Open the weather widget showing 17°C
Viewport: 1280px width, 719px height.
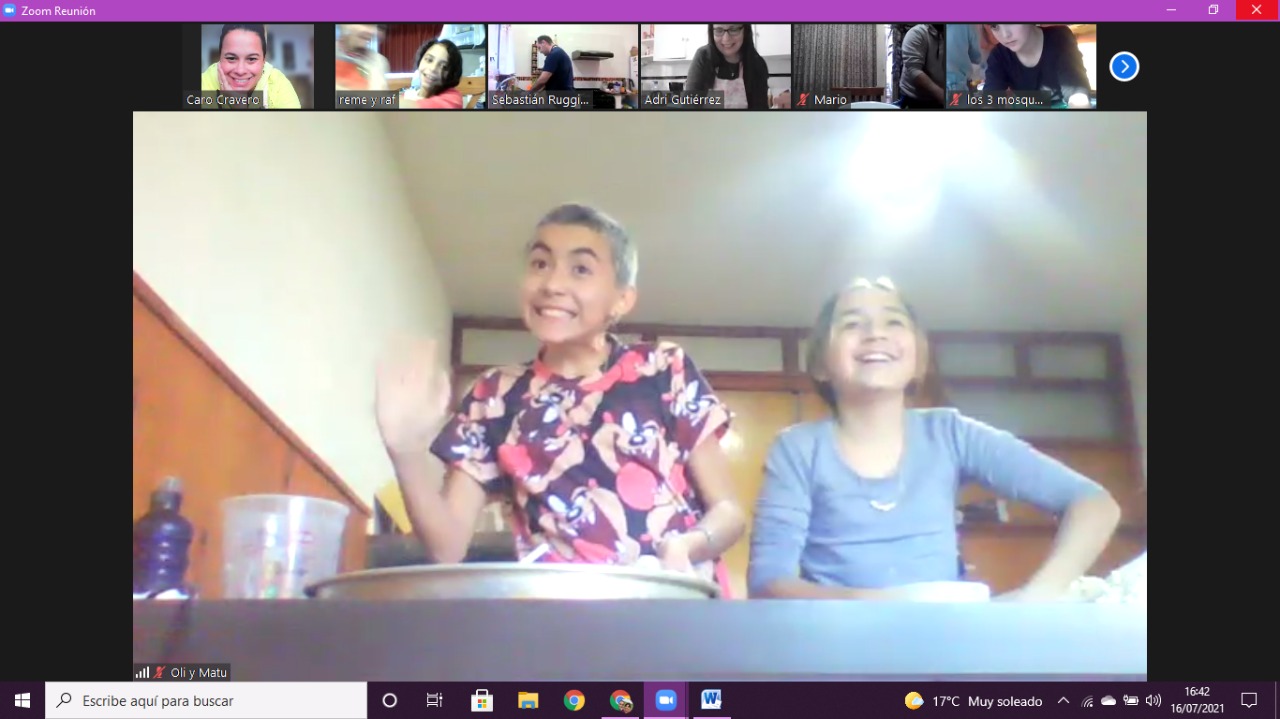pos(973,701)
